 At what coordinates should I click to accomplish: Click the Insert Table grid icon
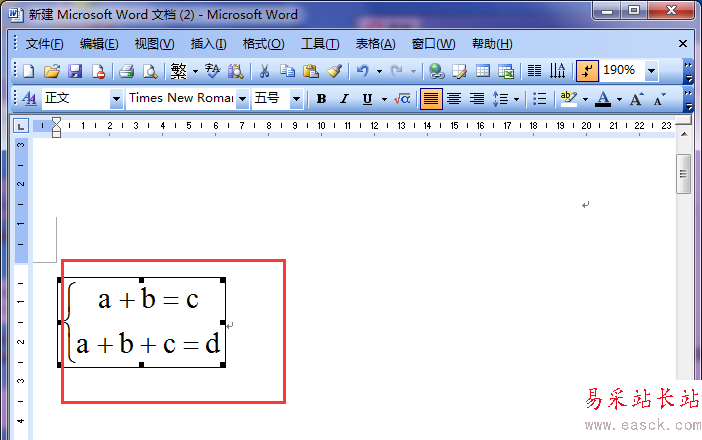point(483,71)
